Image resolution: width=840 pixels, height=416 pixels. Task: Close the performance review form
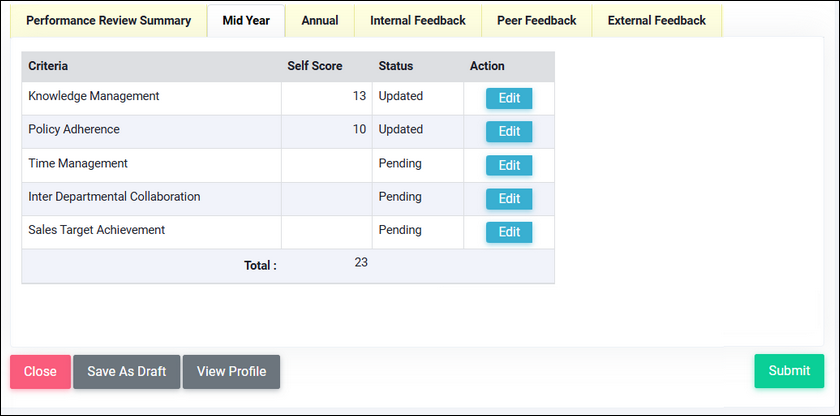pyautogui.click(x=40, y=371)
